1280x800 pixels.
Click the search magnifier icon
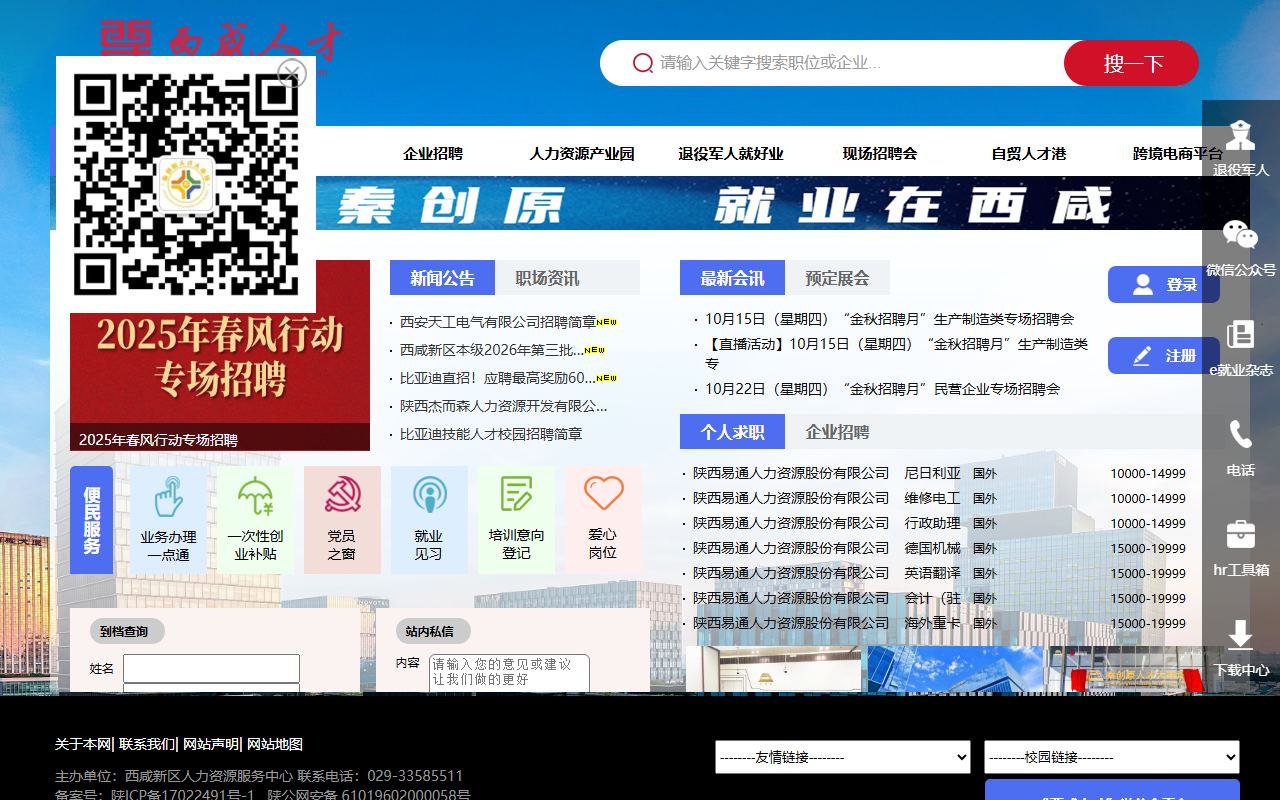pos(643,63)
